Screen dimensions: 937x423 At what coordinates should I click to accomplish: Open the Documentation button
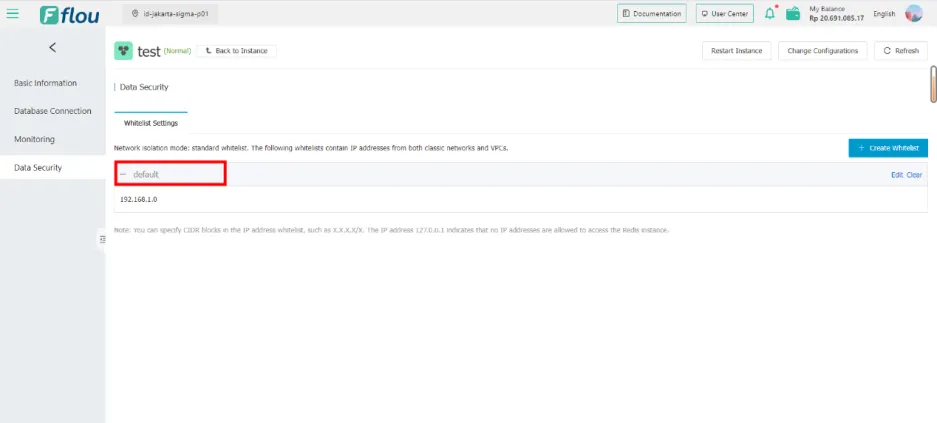(x=652, y=14)
